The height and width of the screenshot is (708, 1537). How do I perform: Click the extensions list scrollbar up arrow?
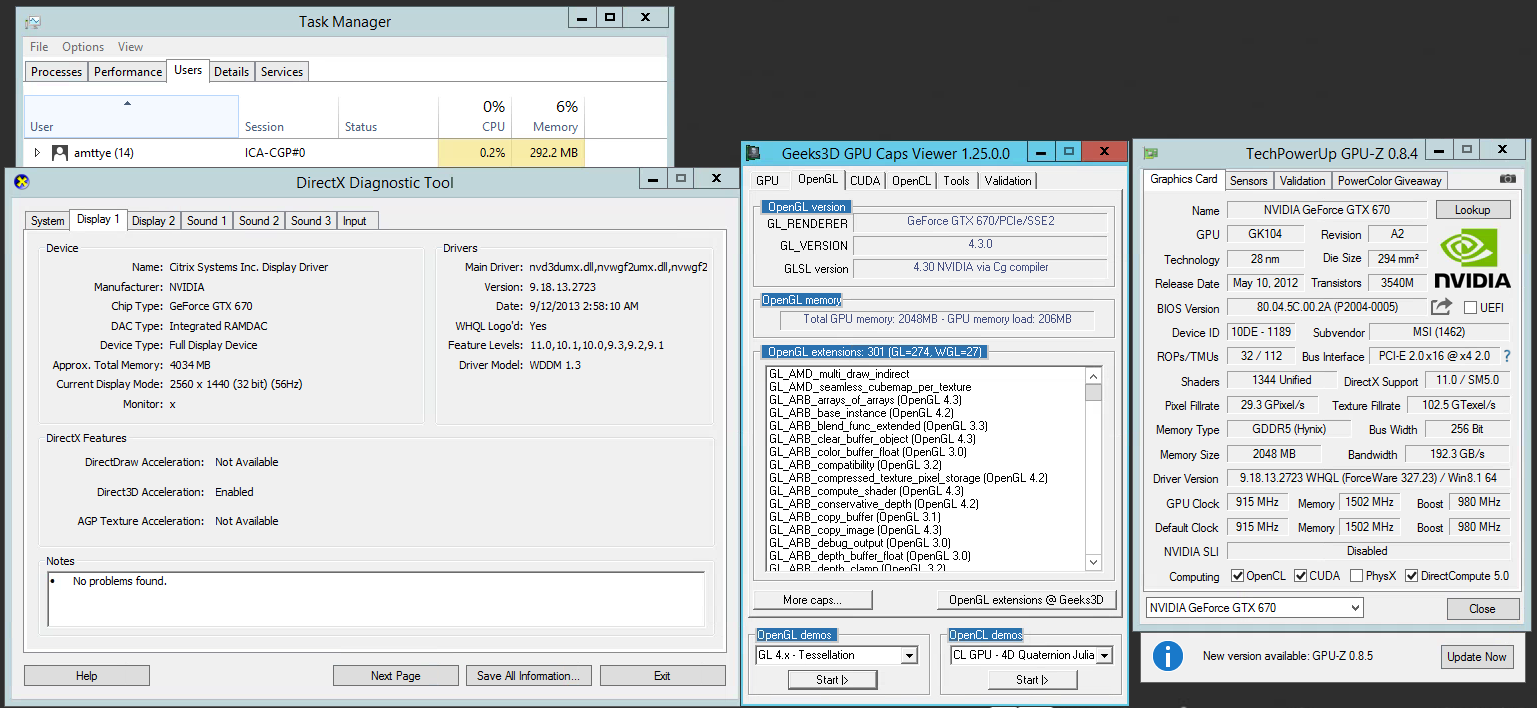[x=1093, y=376]
